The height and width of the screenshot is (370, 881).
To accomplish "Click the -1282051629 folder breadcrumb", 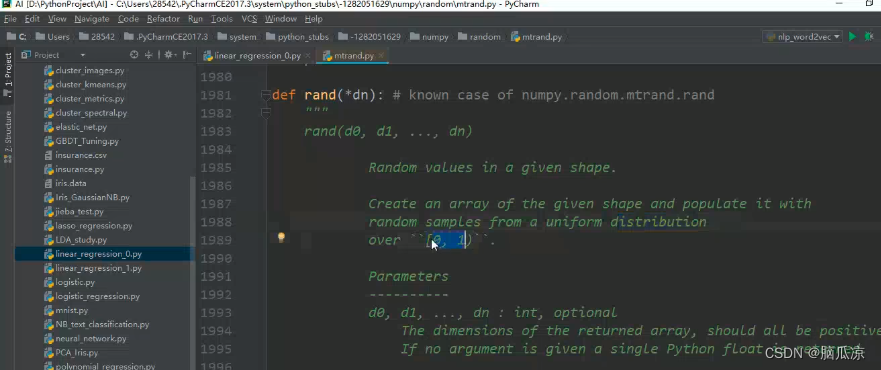I will pos(370,37).
